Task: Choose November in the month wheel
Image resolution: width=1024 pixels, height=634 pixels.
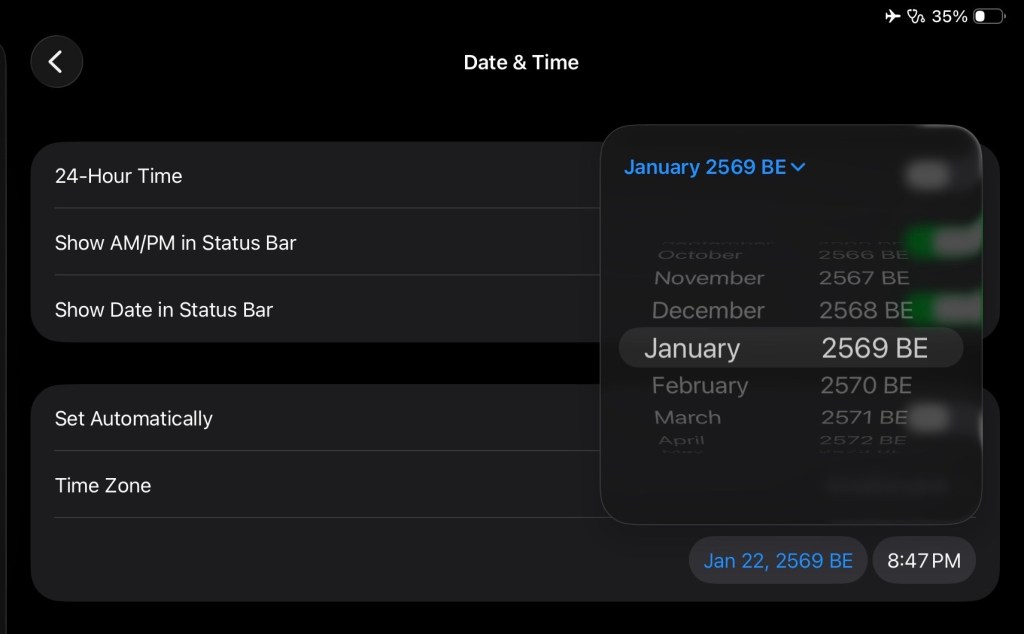Action: point(709,278)
